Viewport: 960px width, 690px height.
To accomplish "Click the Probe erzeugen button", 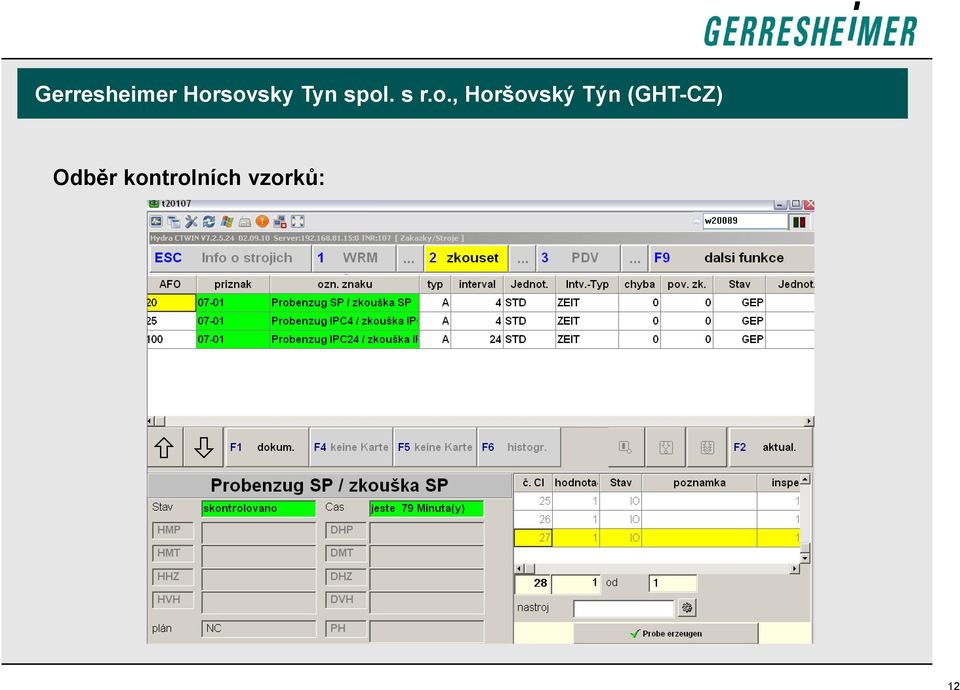I will pos(666,634).
